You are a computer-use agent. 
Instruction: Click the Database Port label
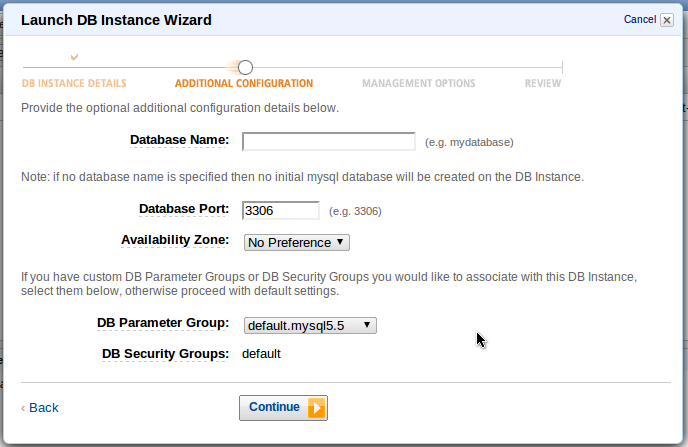[x=184, y=209]
